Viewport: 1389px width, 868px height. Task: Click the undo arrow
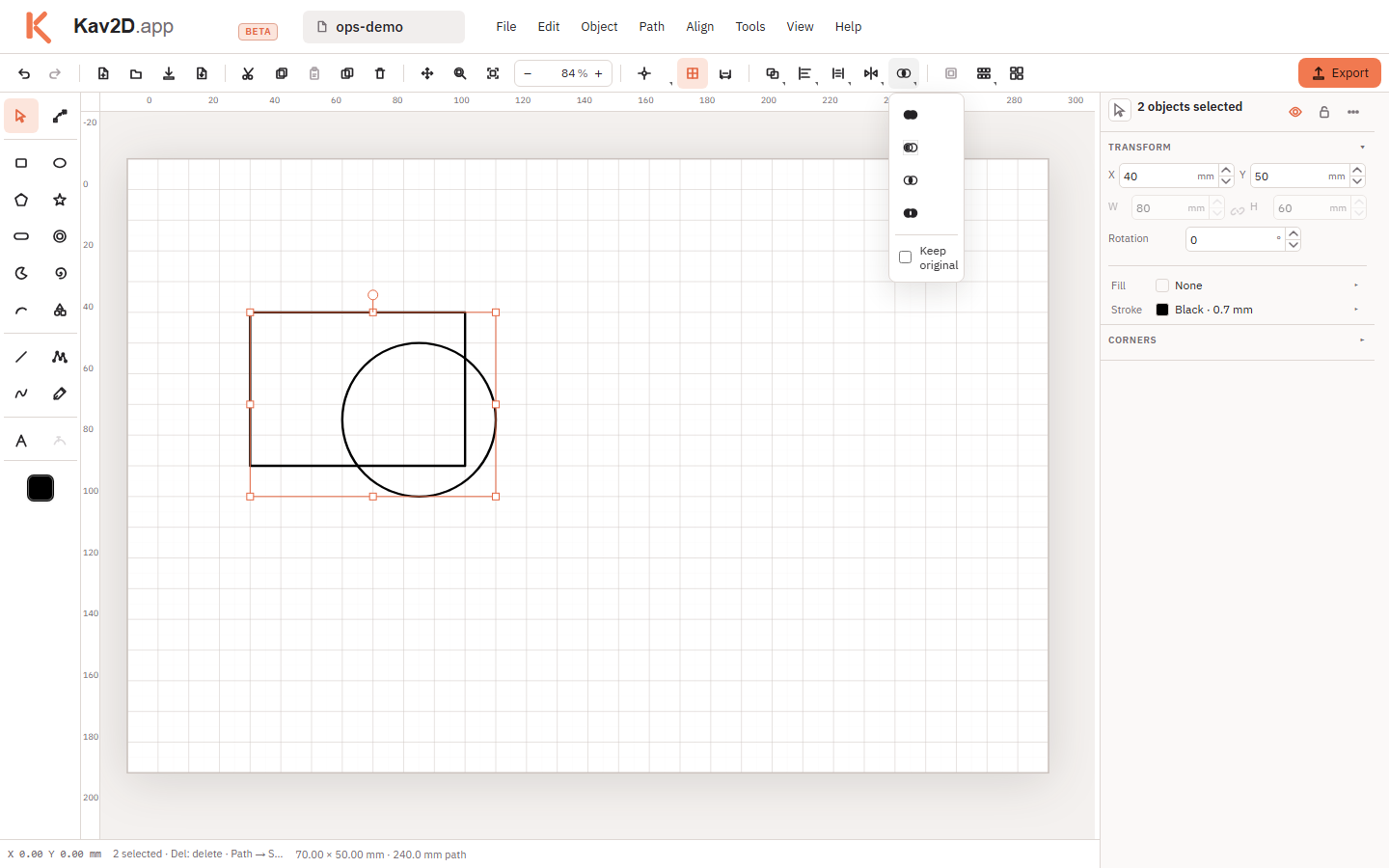pyautogui.click(x=24, y=73)
